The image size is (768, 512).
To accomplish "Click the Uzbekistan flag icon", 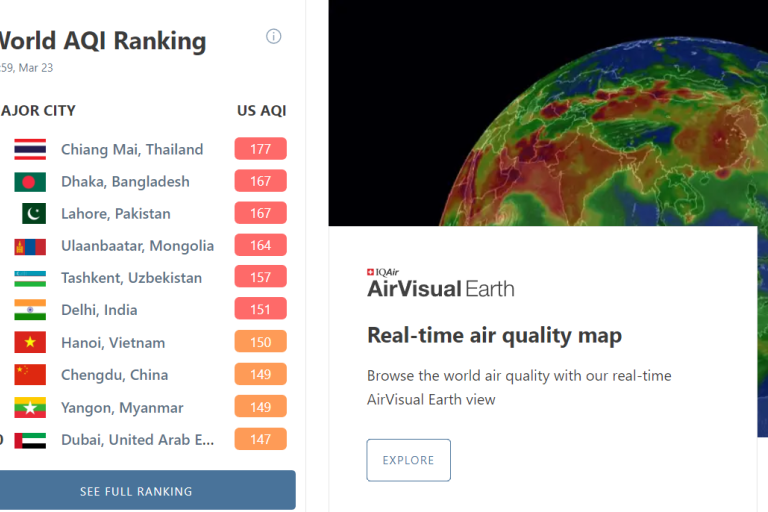I will tap(30, 278).
